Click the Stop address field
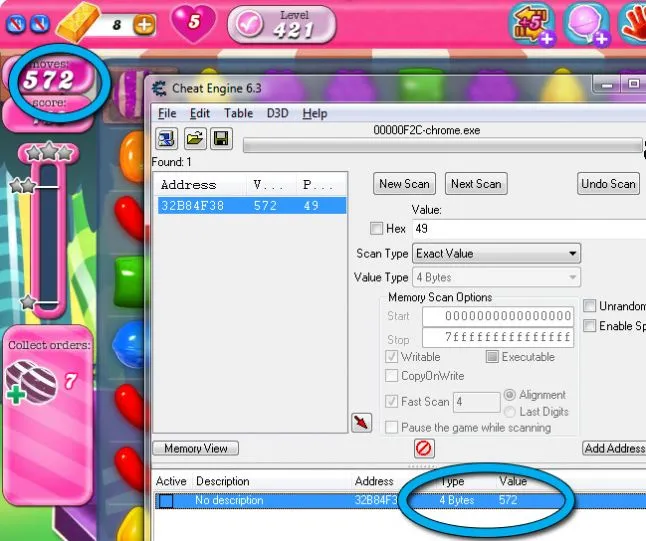The image size is (646, 541). click(498, 337)
